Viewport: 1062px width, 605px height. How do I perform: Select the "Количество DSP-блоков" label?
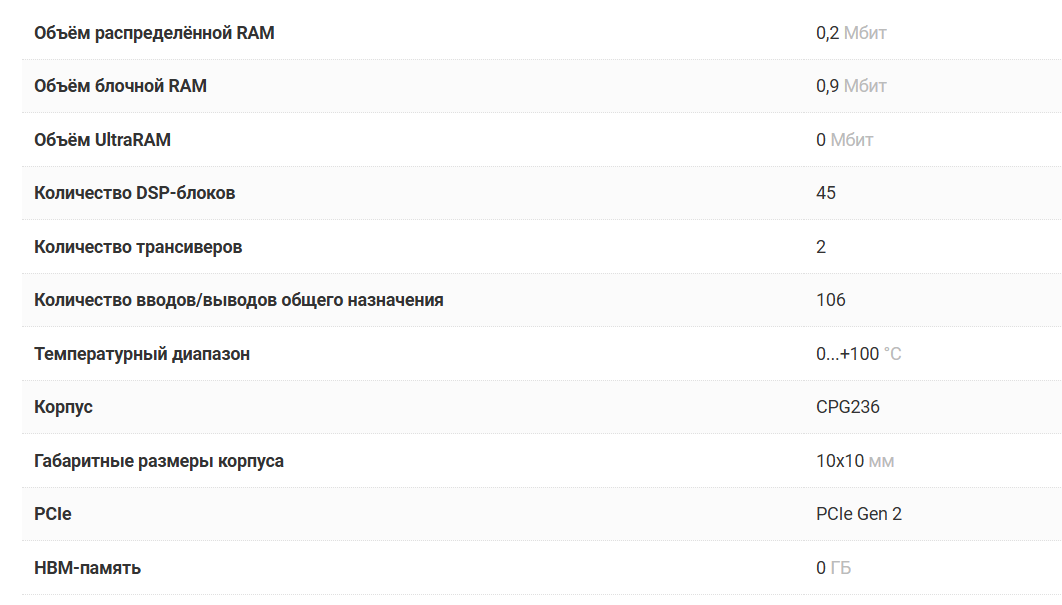click(x=135, y=193)
